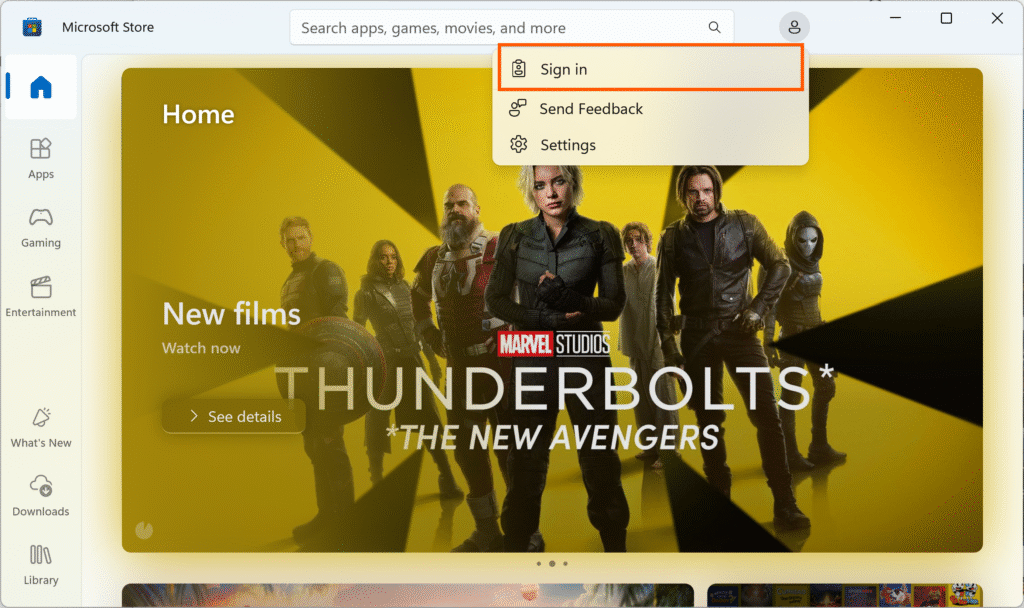Open Settings from the account menu

(650, 144)
